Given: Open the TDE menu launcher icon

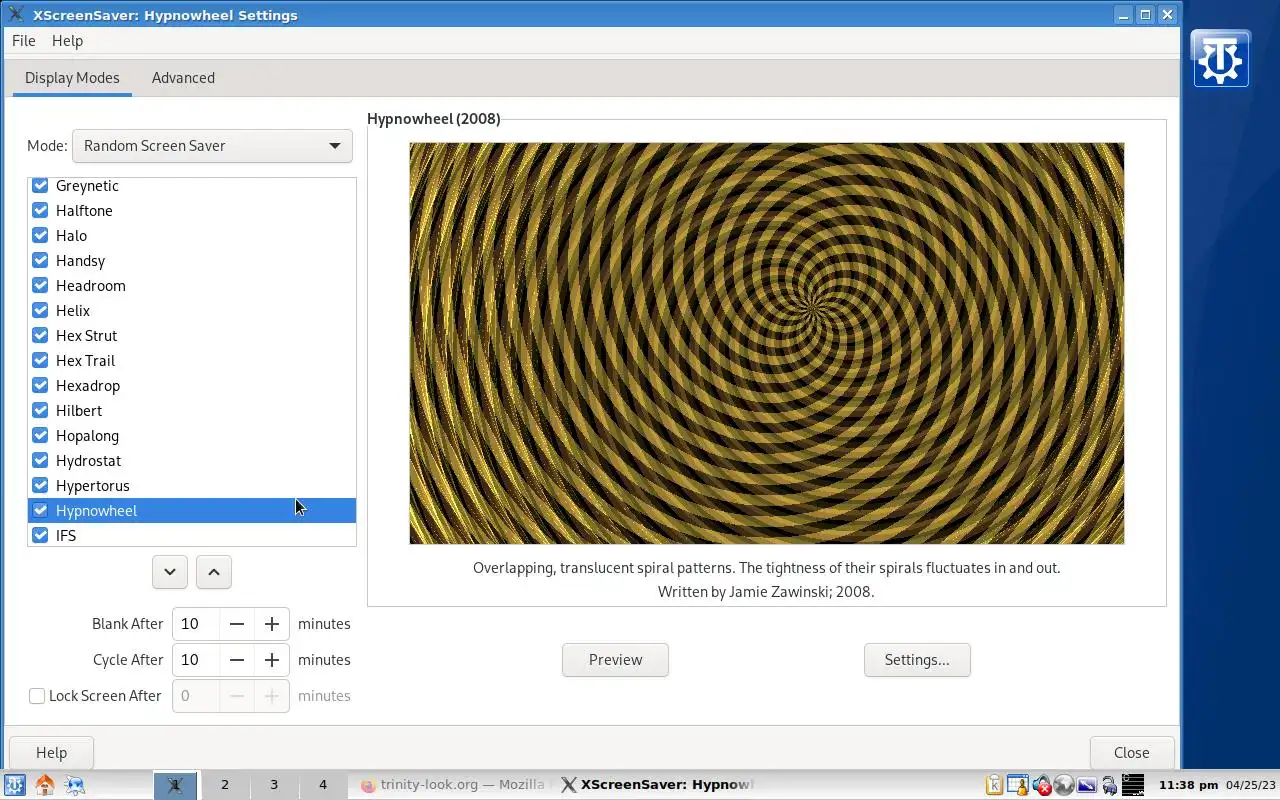Looking at the screenshot, I should click(14, 785).
